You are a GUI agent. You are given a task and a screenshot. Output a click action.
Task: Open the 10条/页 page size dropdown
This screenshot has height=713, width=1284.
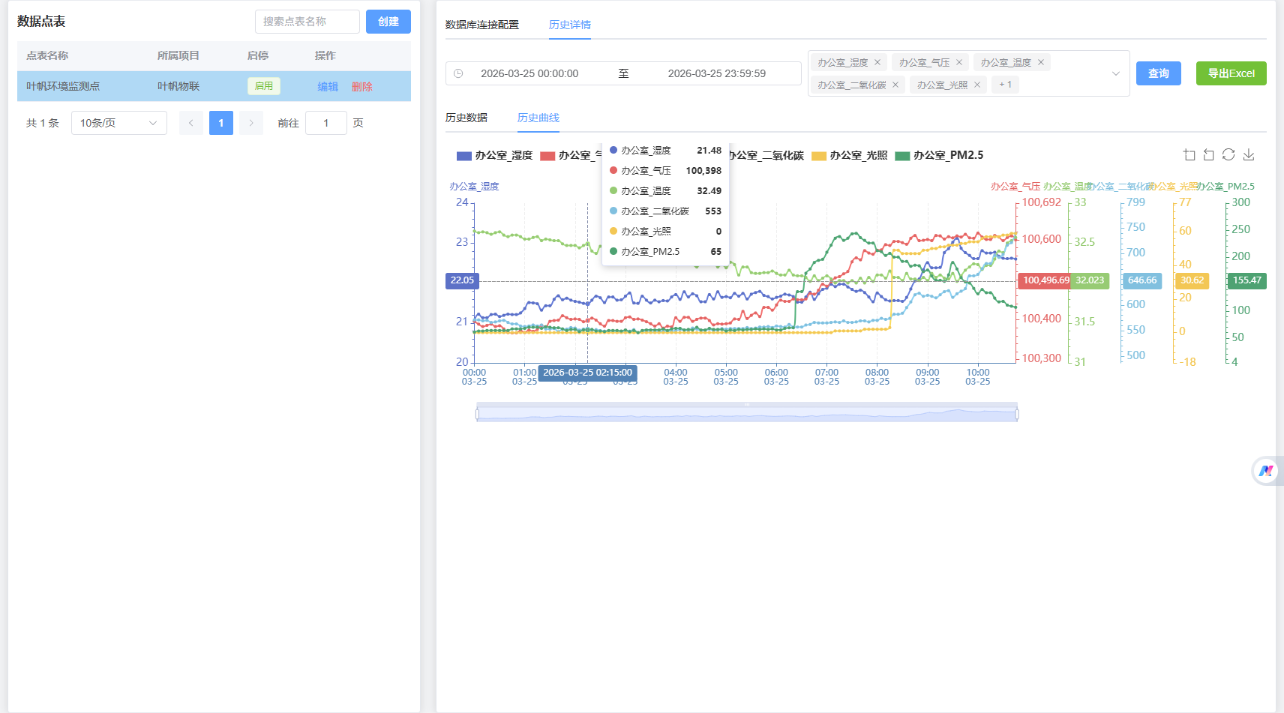(x=119, y=123)
